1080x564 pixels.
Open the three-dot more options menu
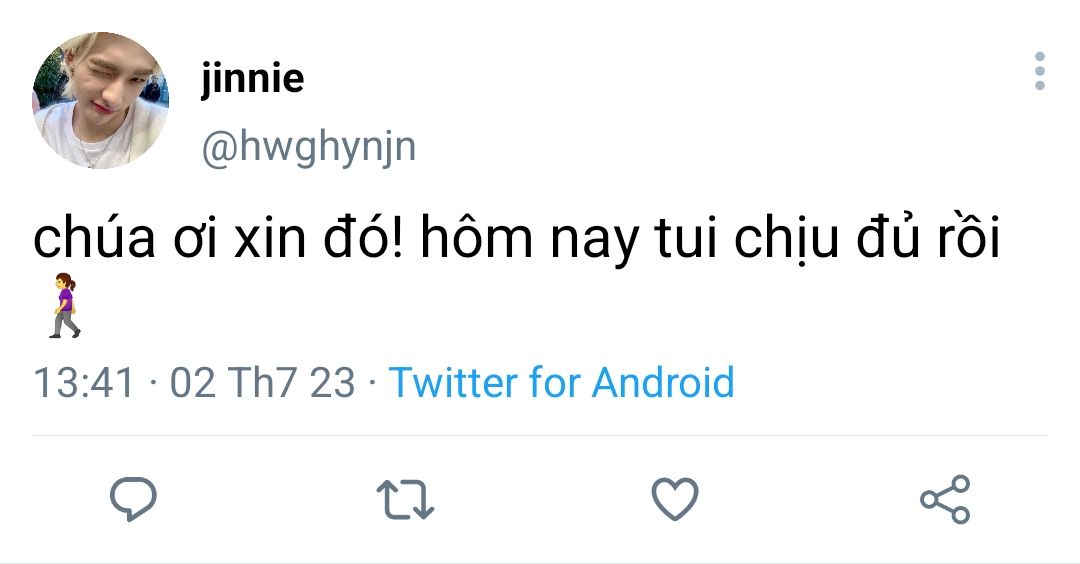point(1040,71)
